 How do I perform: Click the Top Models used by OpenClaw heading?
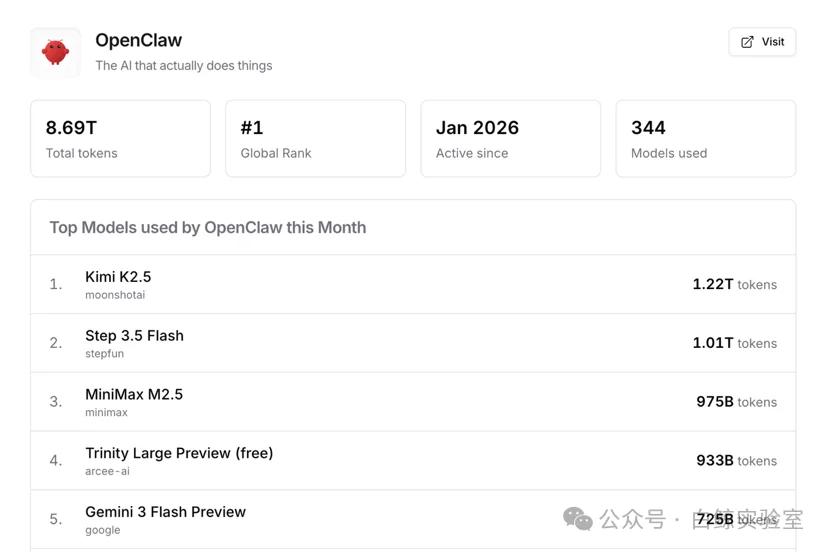(x=207, y=228)
